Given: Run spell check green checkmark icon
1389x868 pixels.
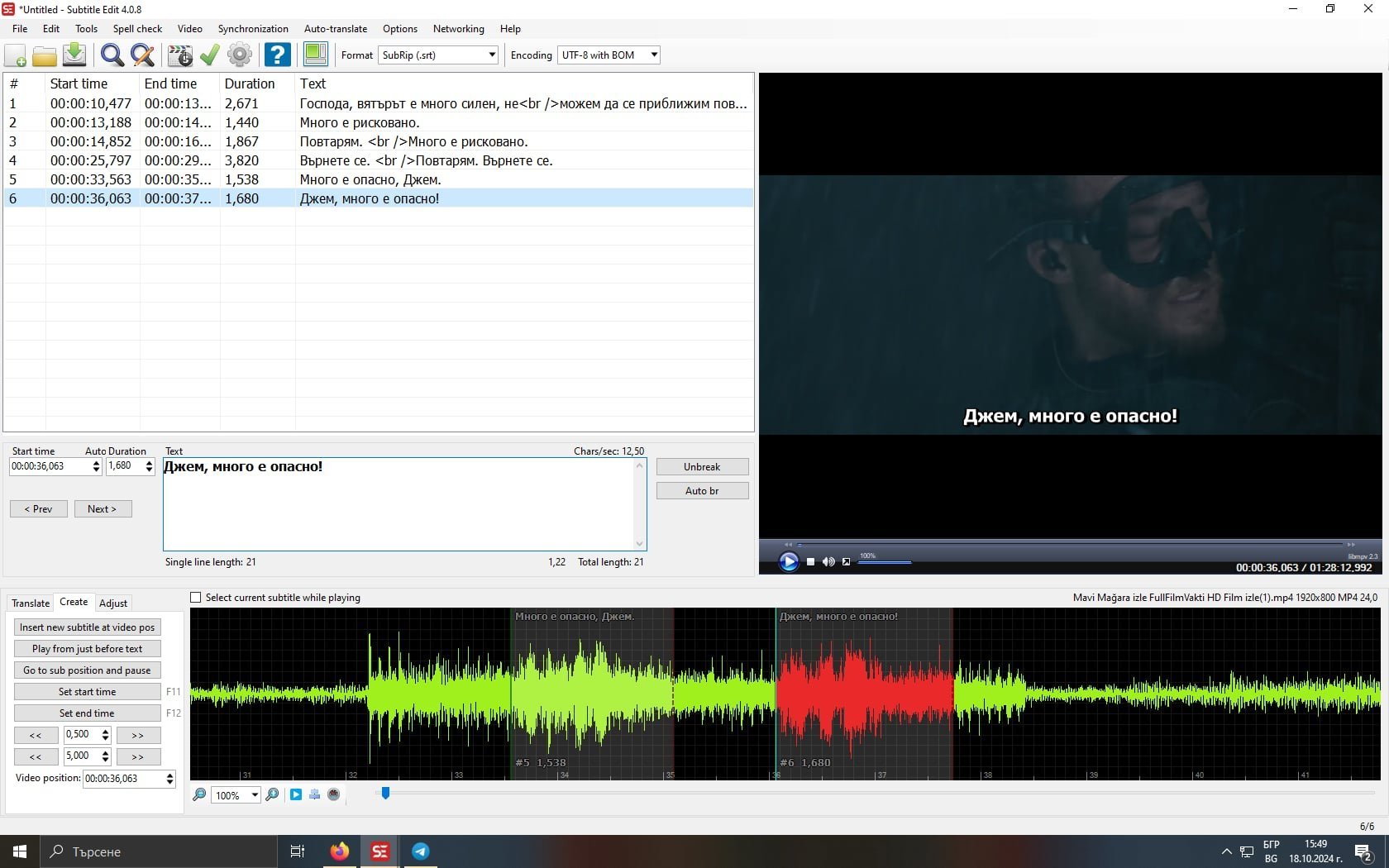Looking at the screenshot, I should coord(210,55).
